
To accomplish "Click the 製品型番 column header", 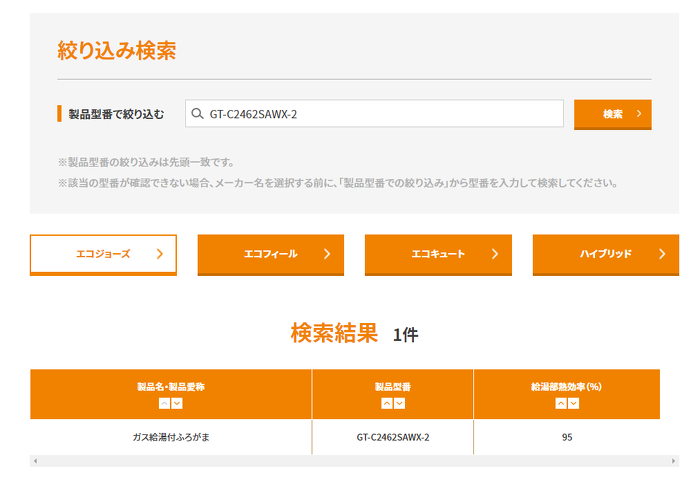I will (x=392, y=386).
